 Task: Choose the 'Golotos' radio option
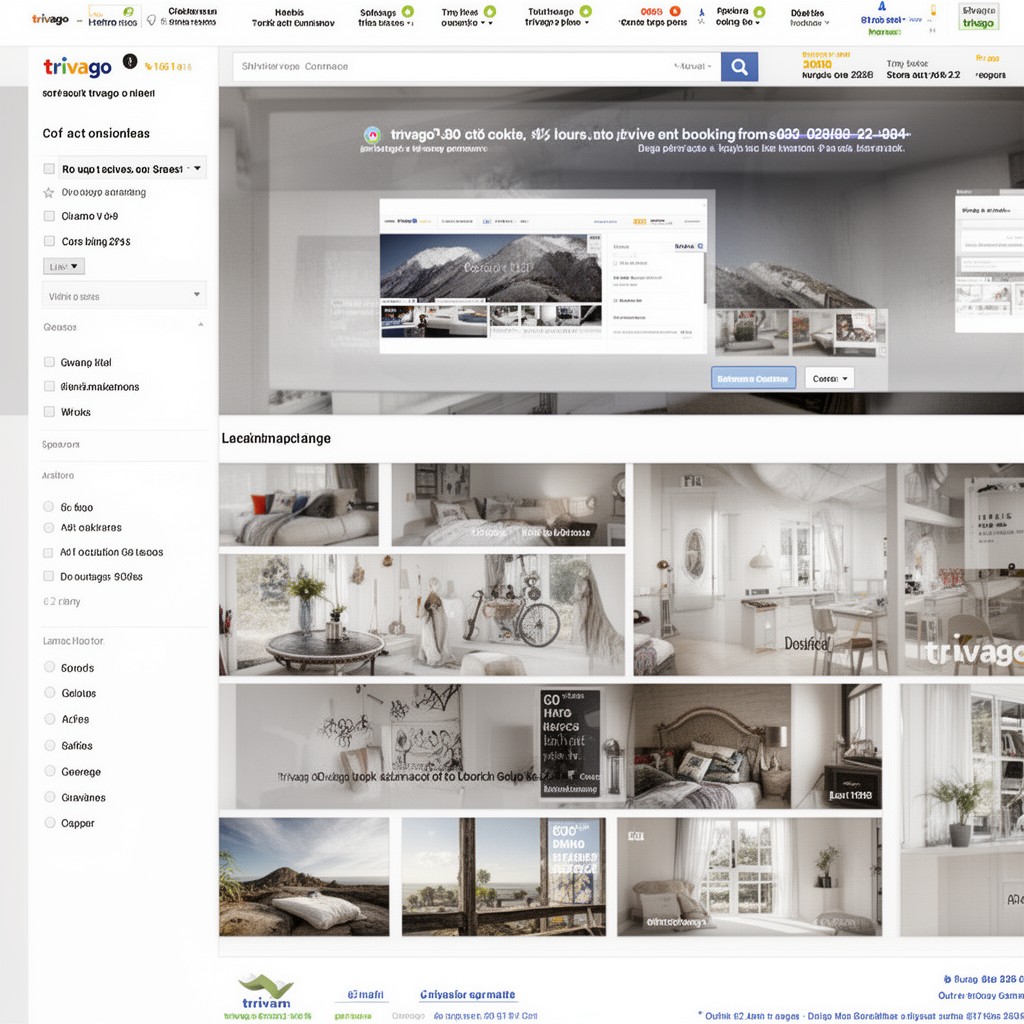click(50, 692)
